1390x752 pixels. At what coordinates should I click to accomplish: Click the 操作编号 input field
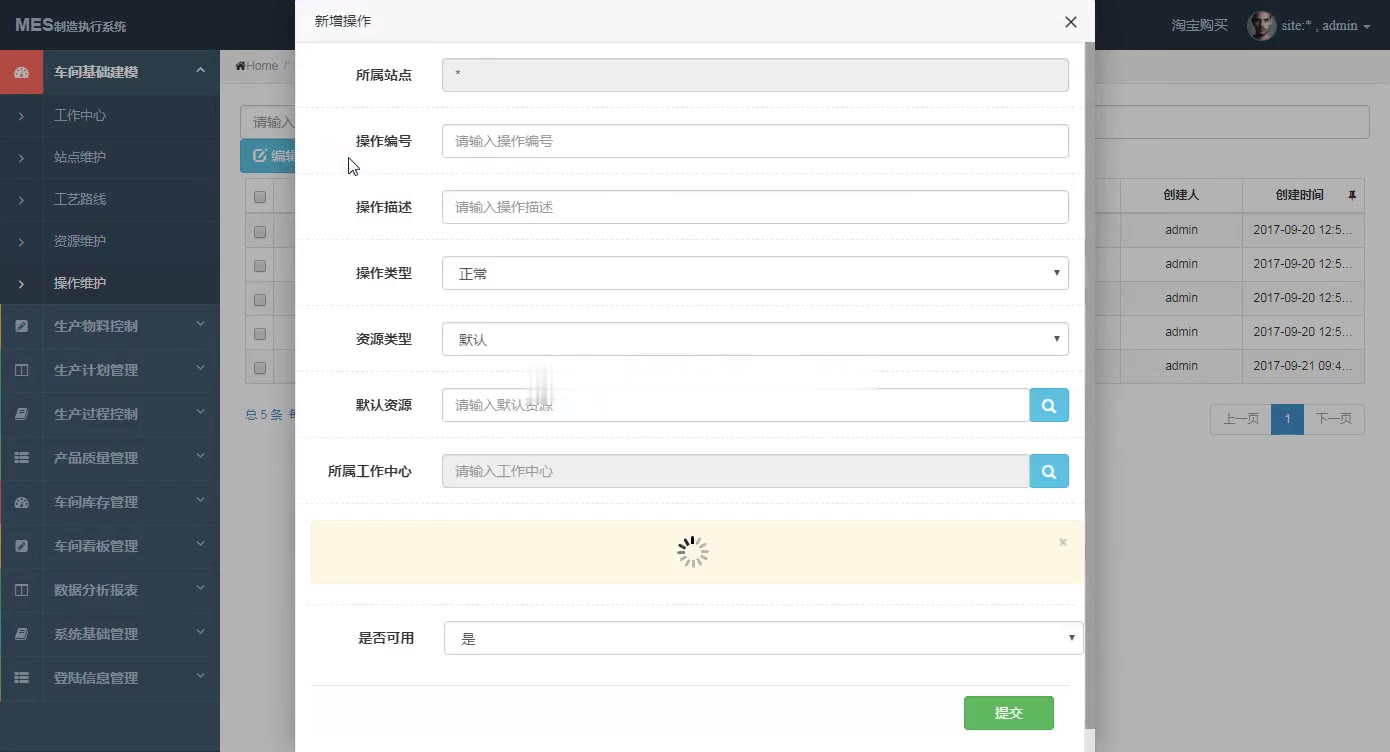click(755, 141)
